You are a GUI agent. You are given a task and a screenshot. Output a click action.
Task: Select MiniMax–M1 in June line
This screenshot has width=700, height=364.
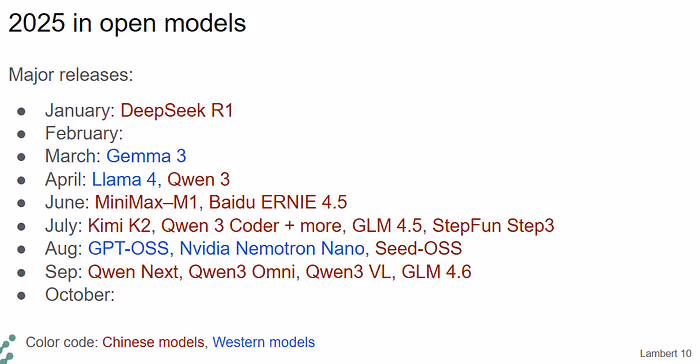click(x=146, y=202)
